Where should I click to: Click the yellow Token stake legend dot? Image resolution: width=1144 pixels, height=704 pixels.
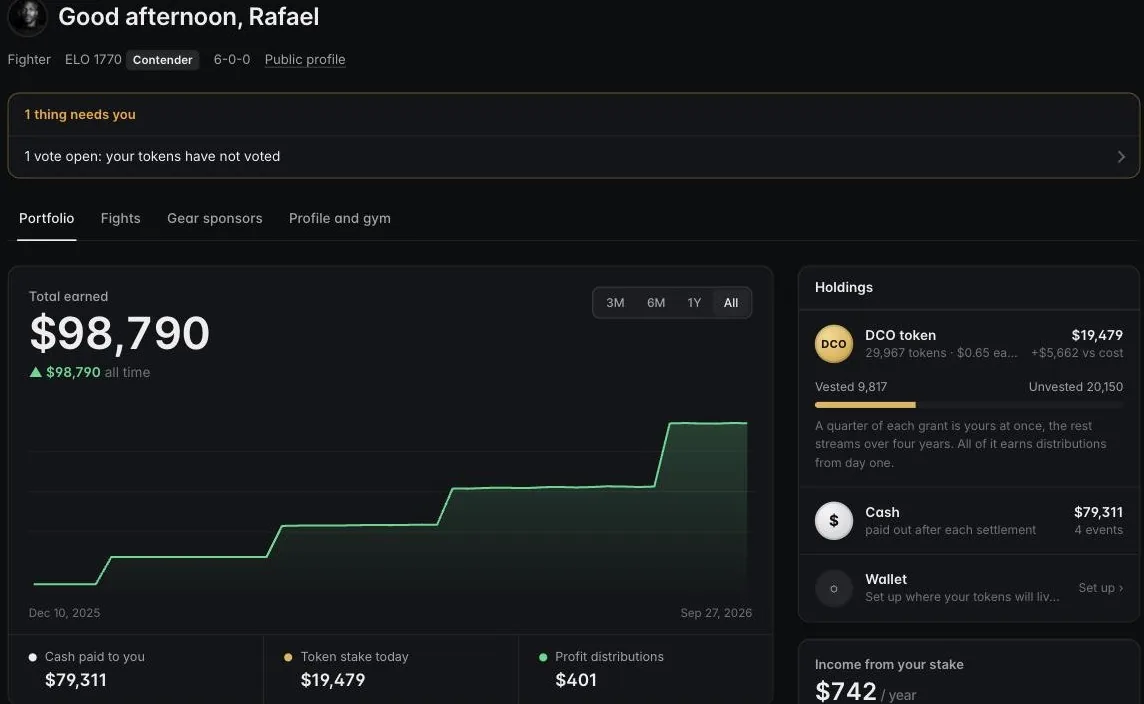[288, 657]
